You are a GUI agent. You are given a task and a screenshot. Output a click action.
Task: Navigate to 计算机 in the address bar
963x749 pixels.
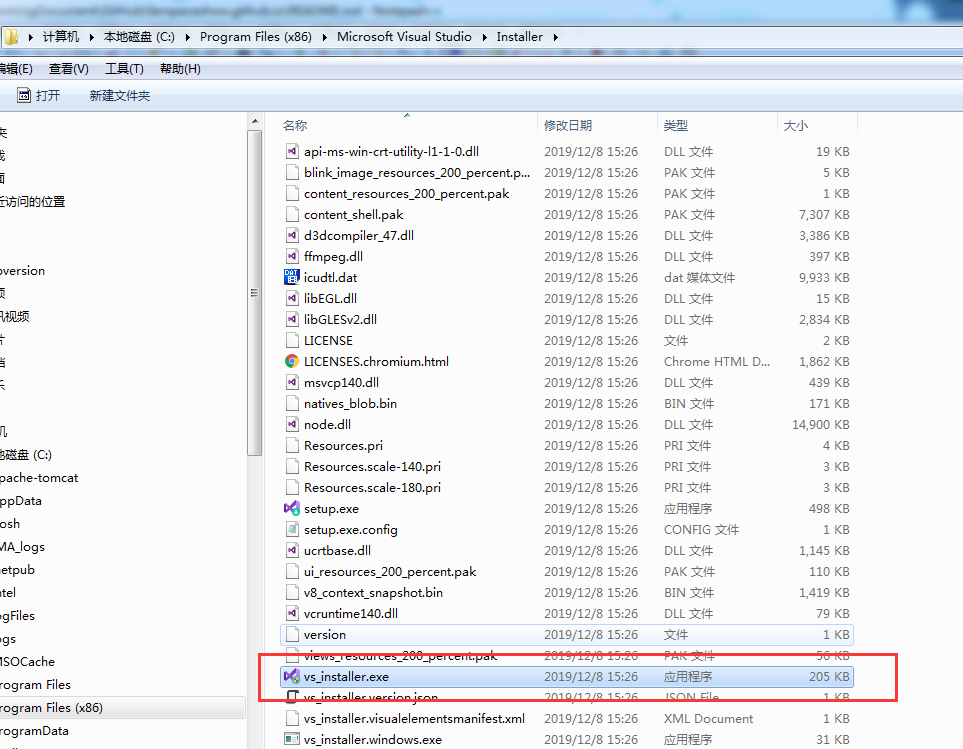[x=61, y=37]
